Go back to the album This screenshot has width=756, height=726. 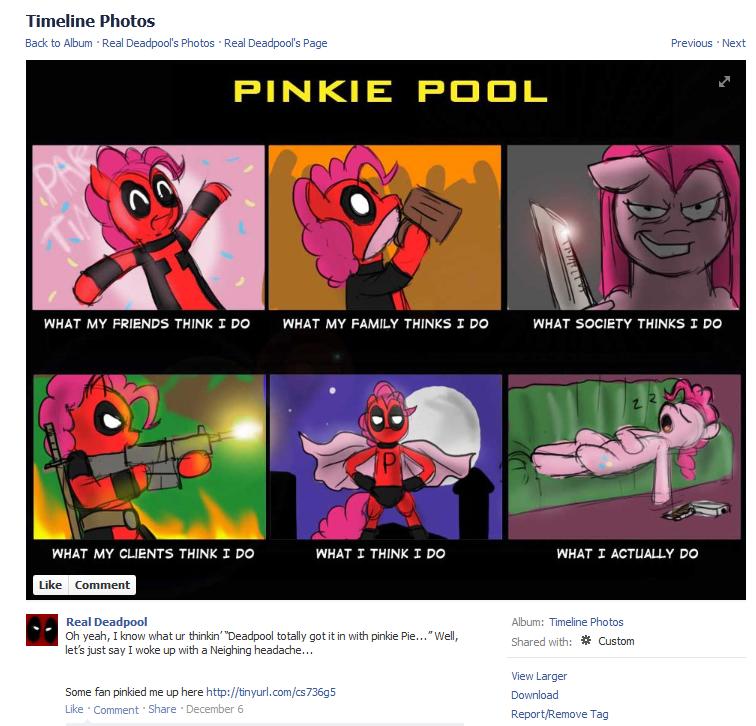[x=59, y=43]
